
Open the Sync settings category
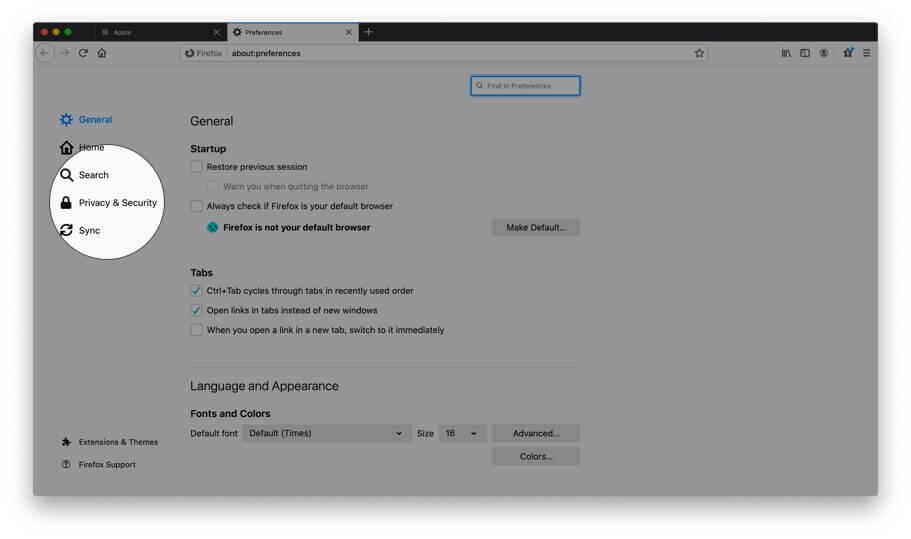point(80,231)
